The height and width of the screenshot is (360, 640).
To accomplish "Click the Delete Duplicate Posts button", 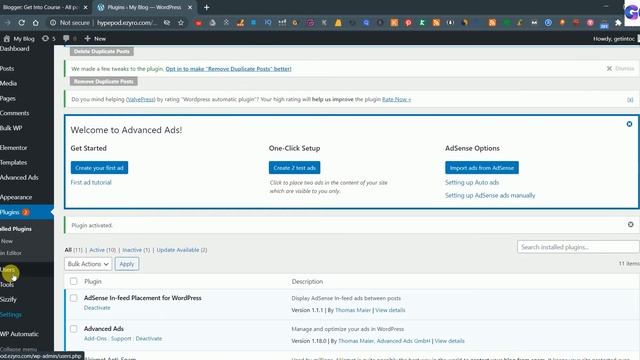I will coord(102,51).
